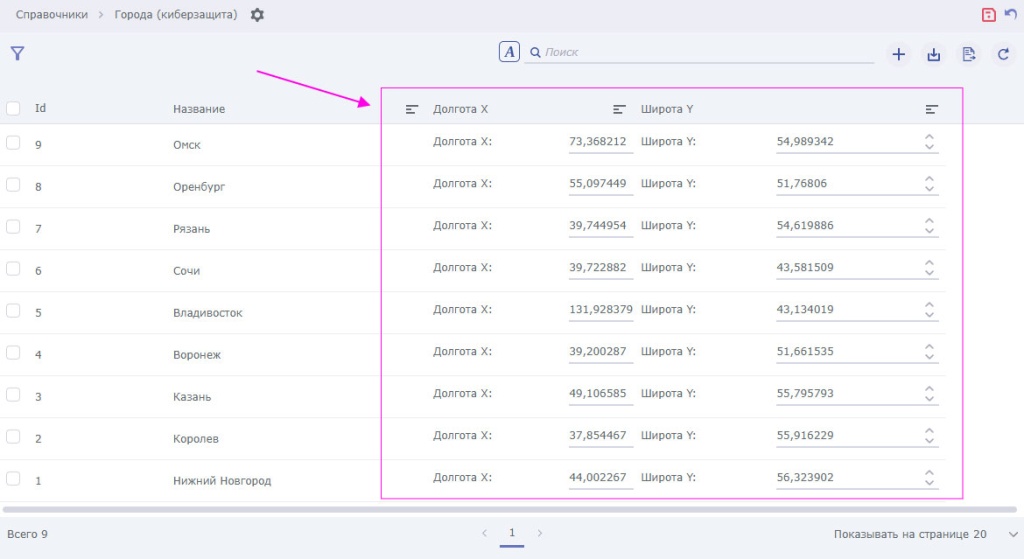This screenshot has width=1024, height=559.
Task: Open column menu at far right of header
Action: pyautogui.click(x=931, y=109)
